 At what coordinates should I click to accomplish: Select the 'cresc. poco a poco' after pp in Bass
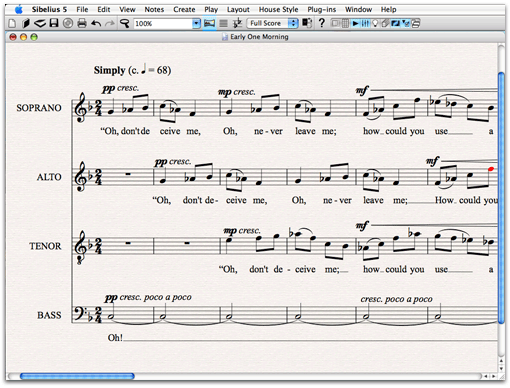coord(156,297)
